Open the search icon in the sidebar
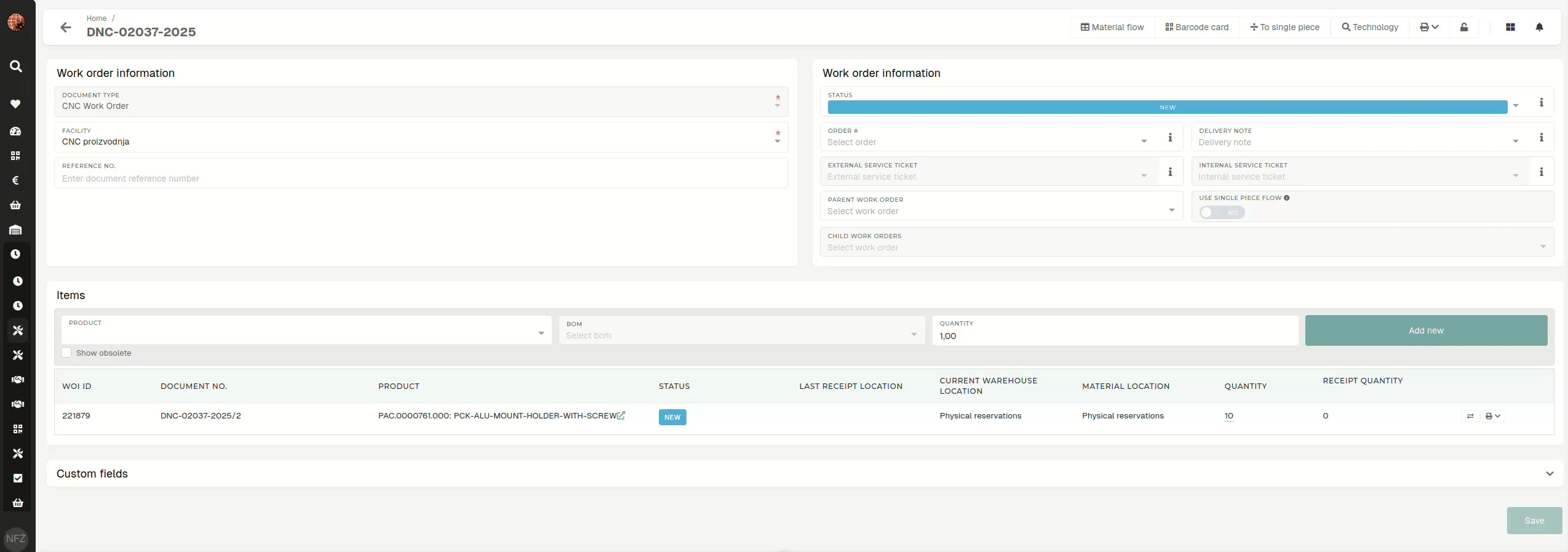Image resolution: width=1568 pixels, height=552 pixels. (x=16, y=66)
